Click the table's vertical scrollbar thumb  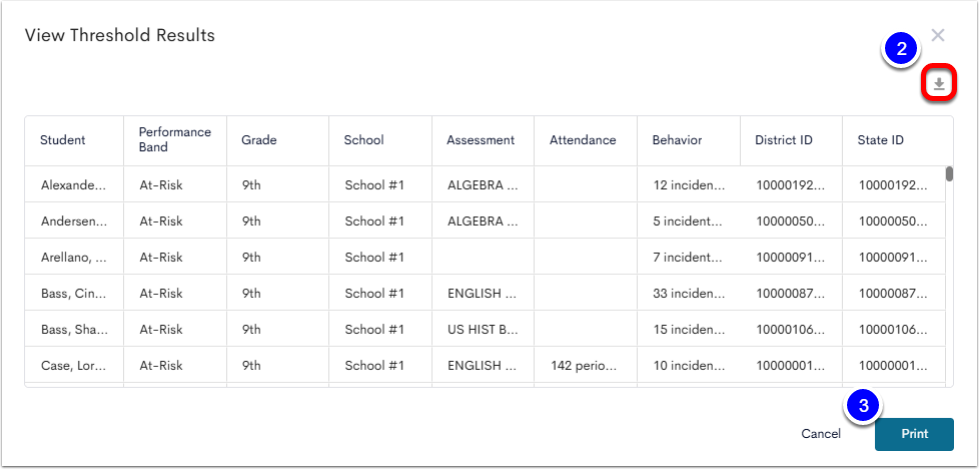[949, 174]
